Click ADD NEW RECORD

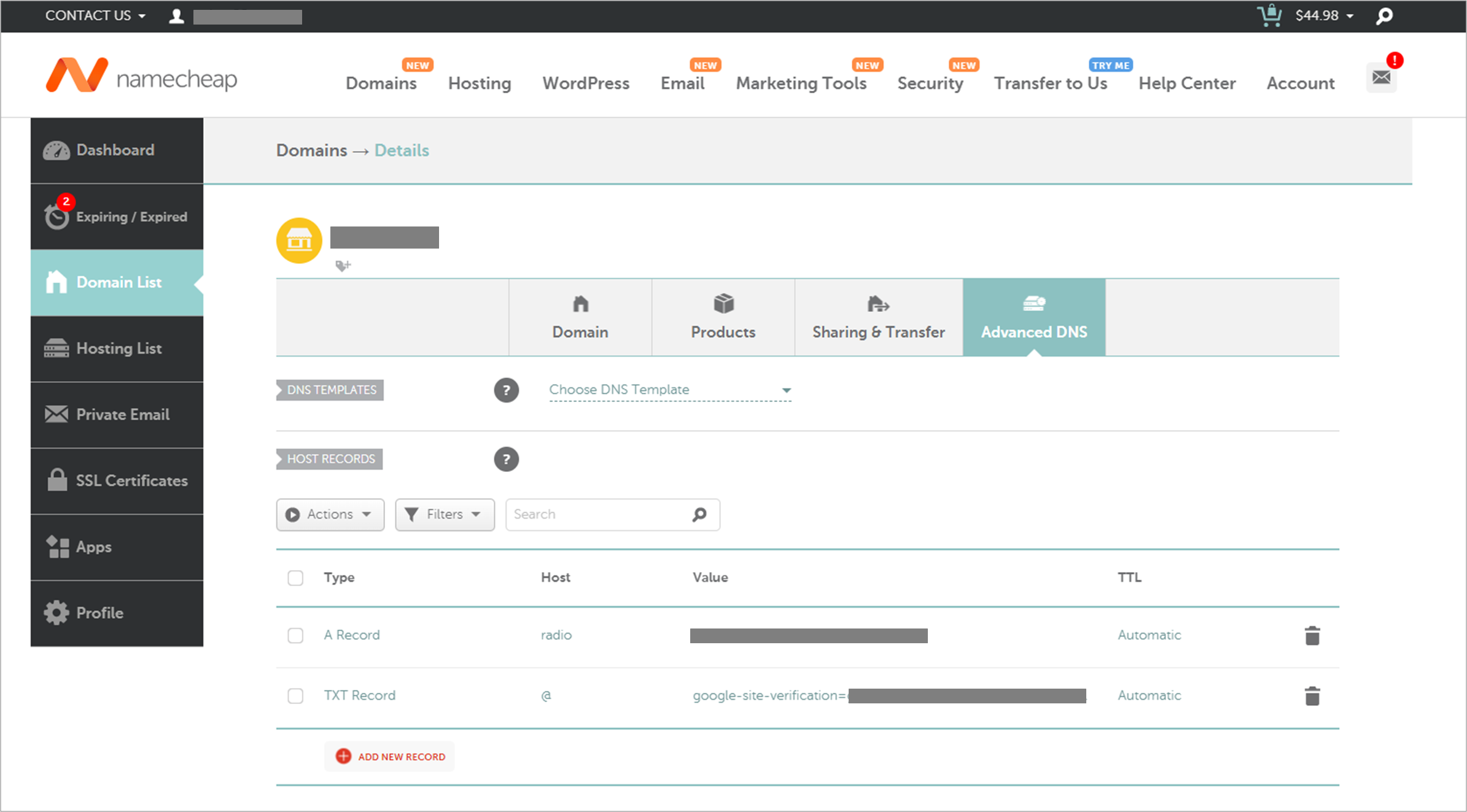[389, 756]
